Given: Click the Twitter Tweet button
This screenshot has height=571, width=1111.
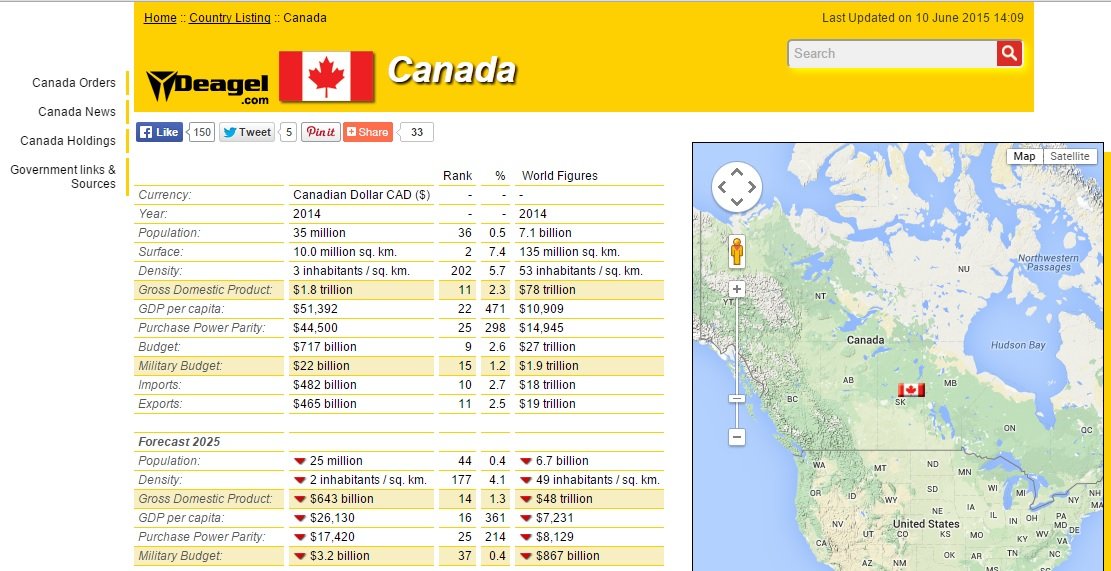Looking at the screenshot, I should click(x=247, y=132).
